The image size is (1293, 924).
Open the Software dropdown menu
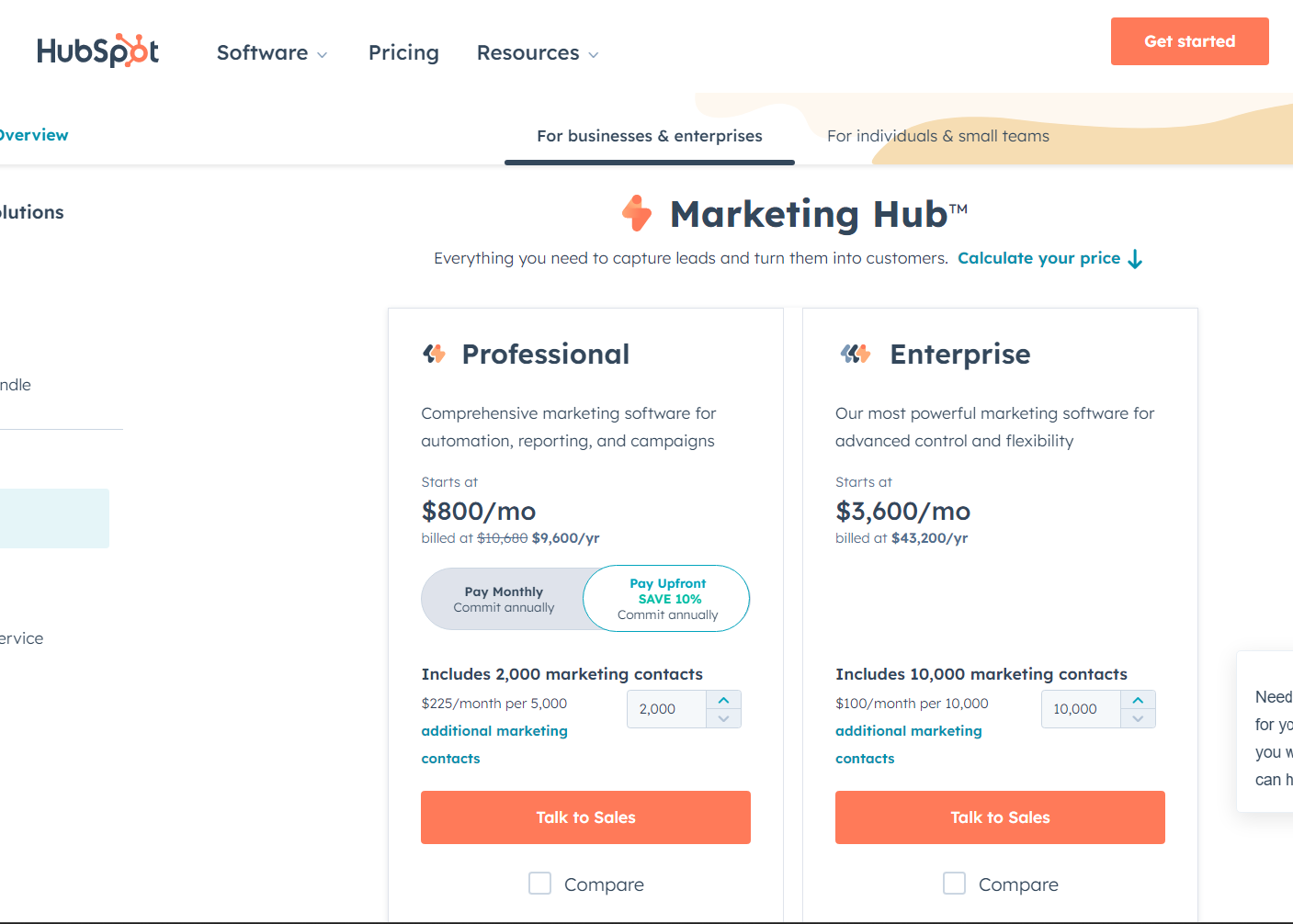pos(272,53)
